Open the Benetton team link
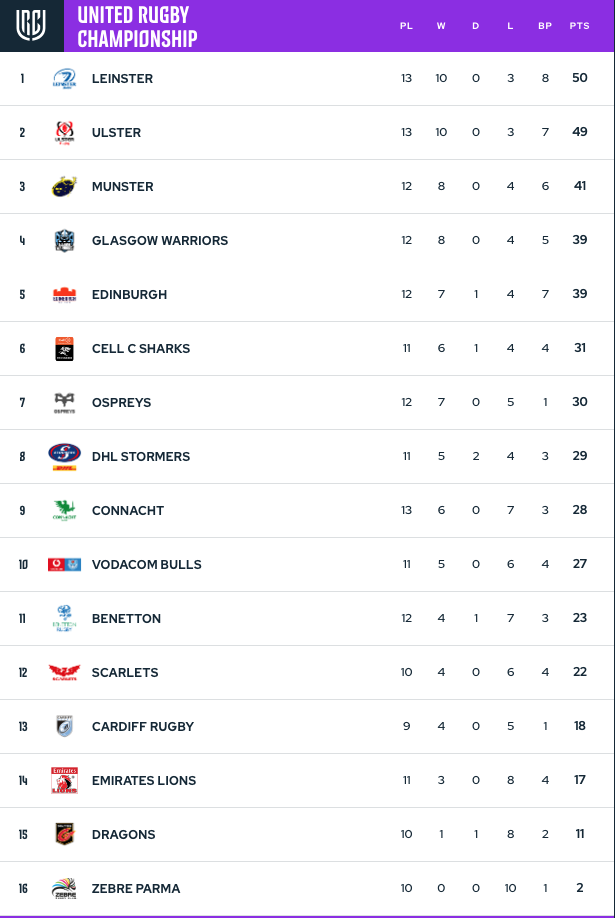The image size is (615, 918). click(126, 618)
